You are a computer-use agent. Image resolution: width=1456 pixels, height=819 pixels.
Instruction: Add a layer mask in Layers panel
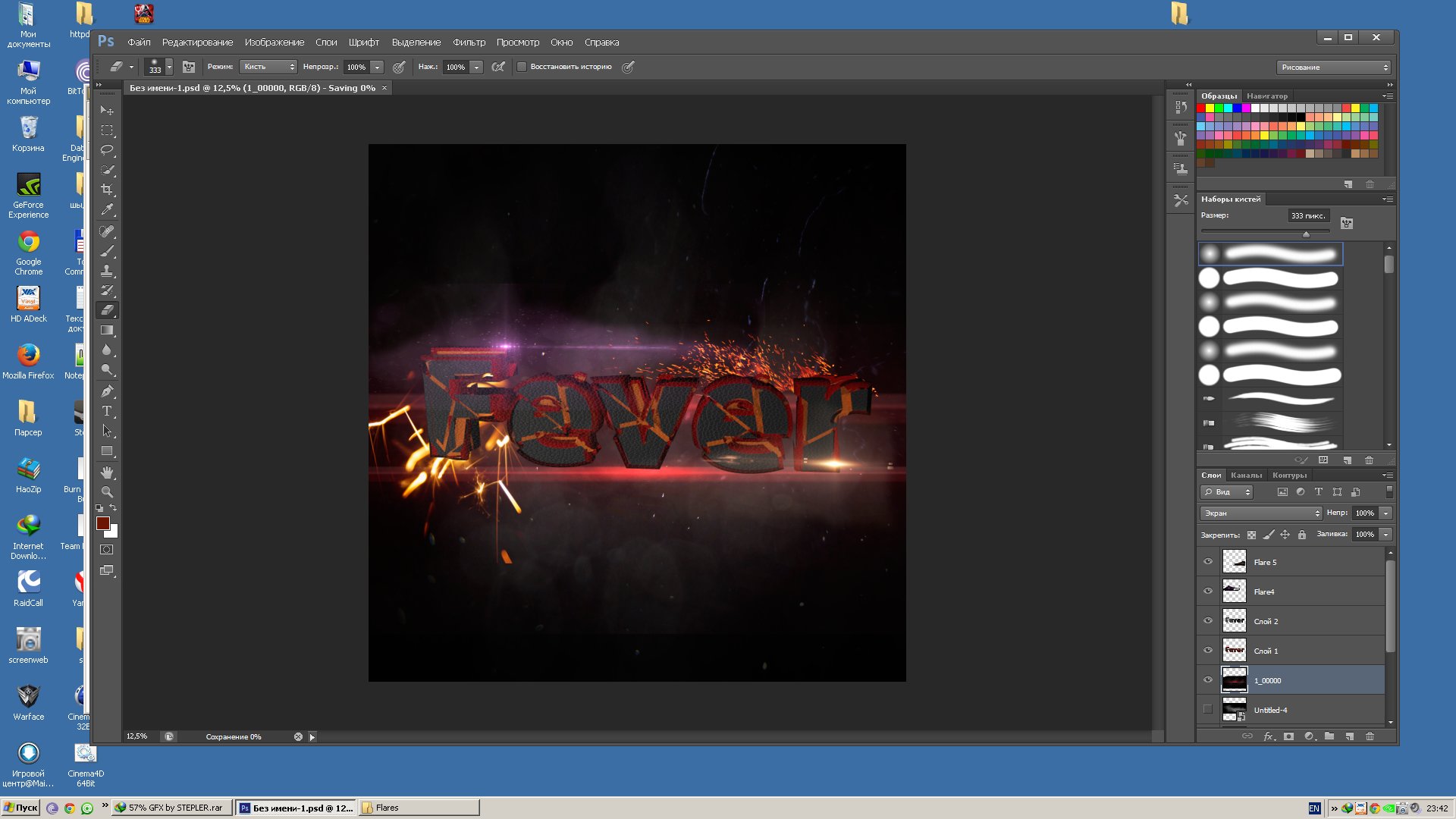coord(1288,736)
